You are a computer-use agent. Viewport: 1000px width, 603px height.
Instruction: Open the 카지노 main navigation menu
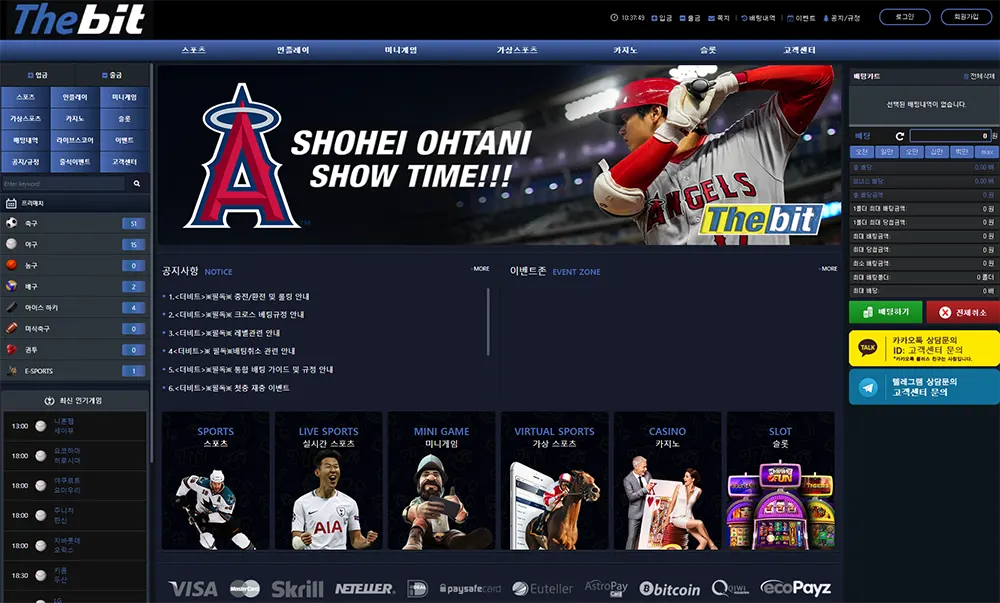pyautogui.click(x=625, y=50)
